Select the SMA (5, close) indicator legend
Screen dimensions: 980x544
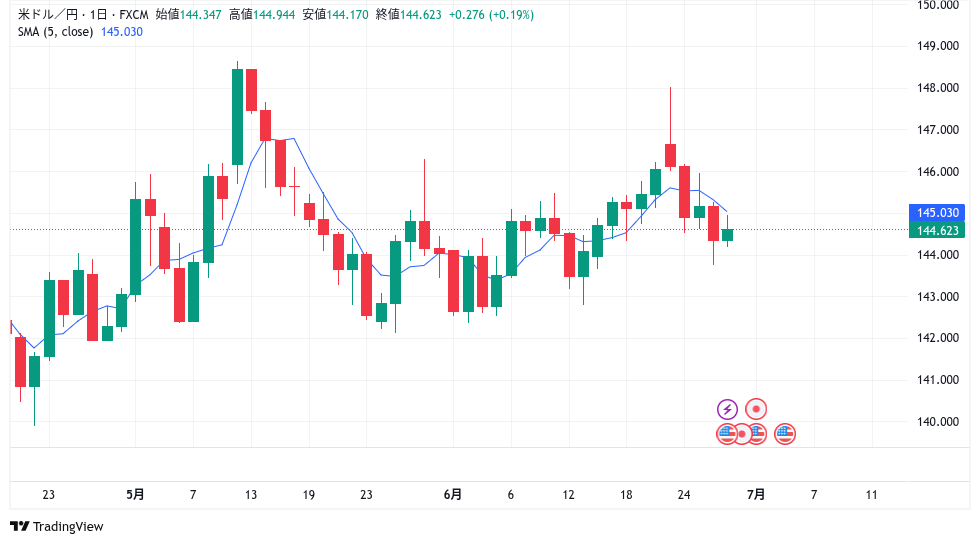click(55, 32)
